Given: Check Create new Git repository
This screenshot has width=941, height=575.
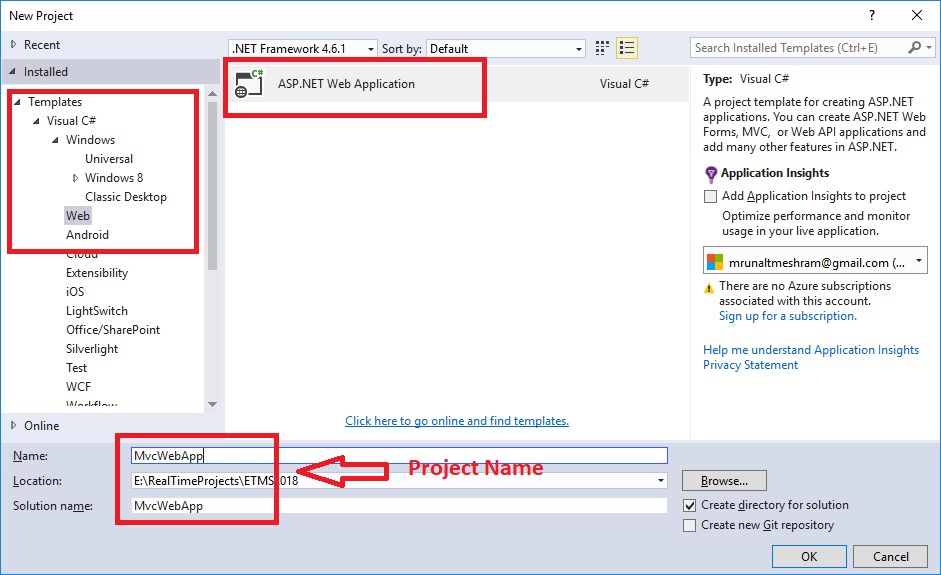Looking at the screenshot, I should pyautogui.click(x=690, y=525).
